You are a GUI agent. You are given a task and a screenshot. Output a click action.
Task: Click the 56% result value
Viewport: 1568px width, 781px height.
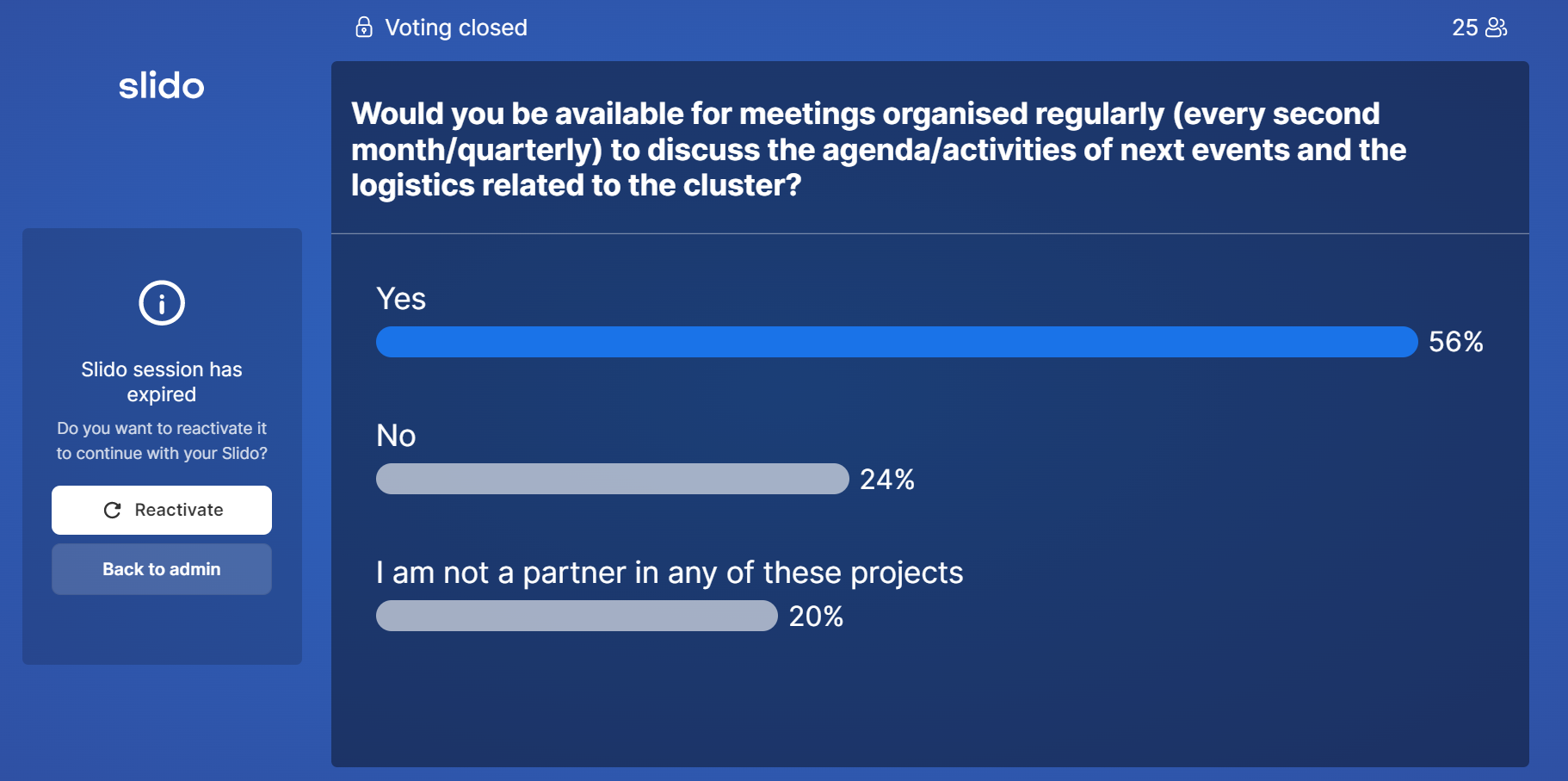point(1456,342)
